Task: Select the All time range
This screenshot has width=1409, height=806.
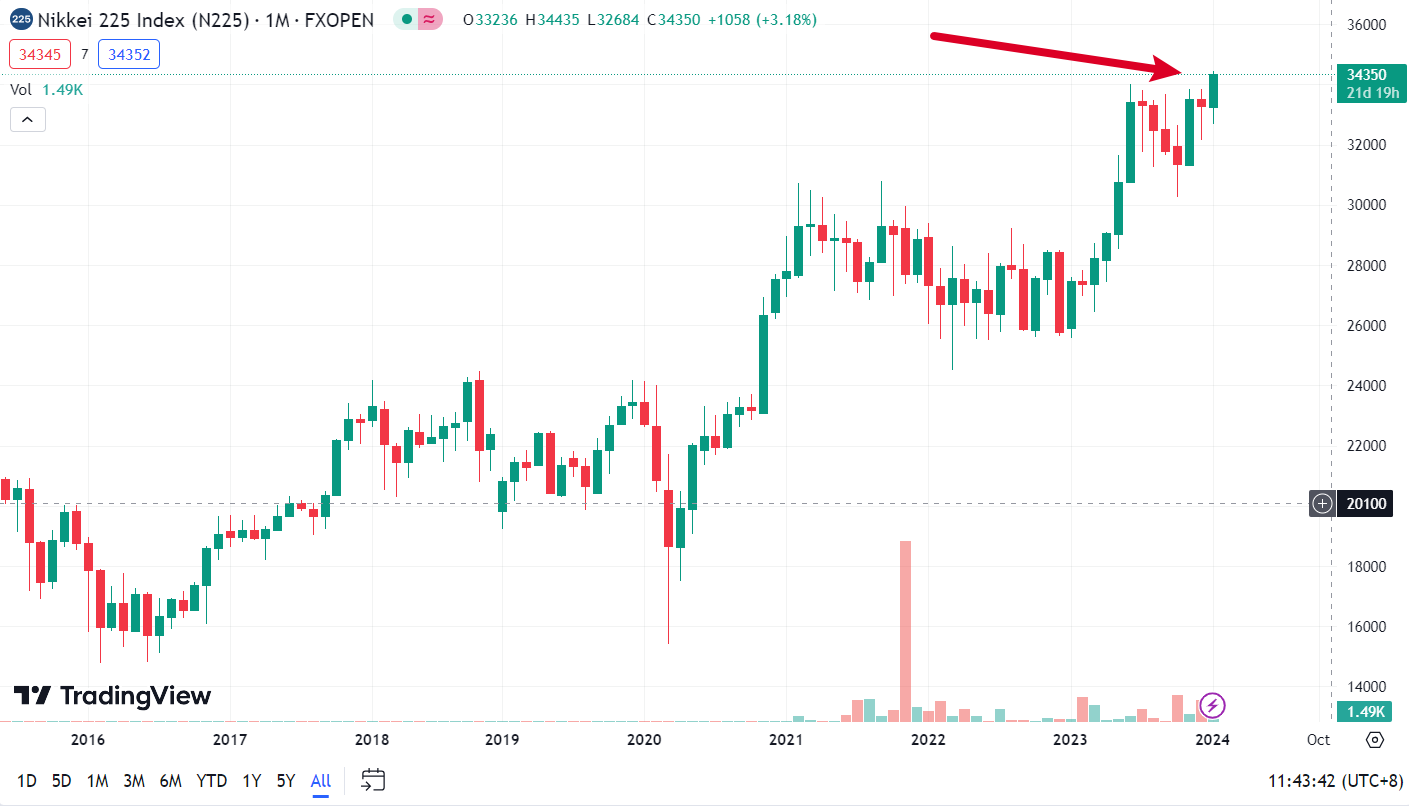Action: pyautogui.click(x=321, y=781)
